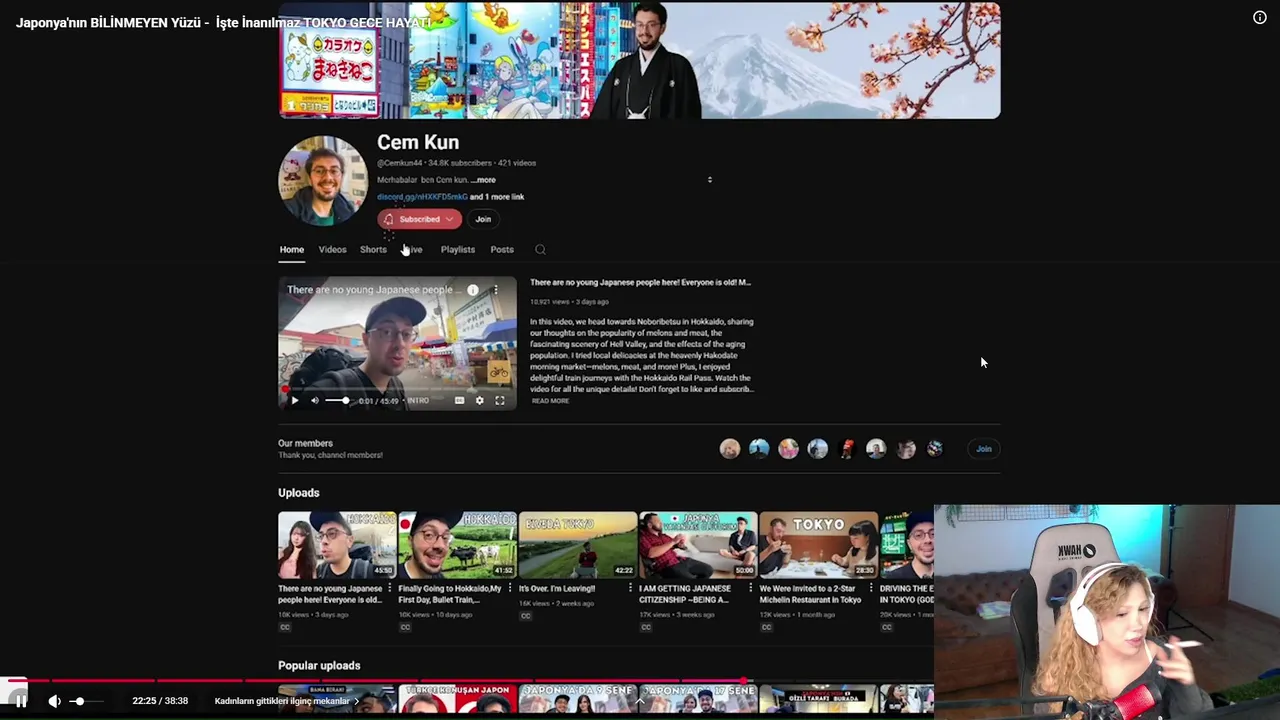
Task: Click the seventh member avatar
Action: [x=906, y=449]
